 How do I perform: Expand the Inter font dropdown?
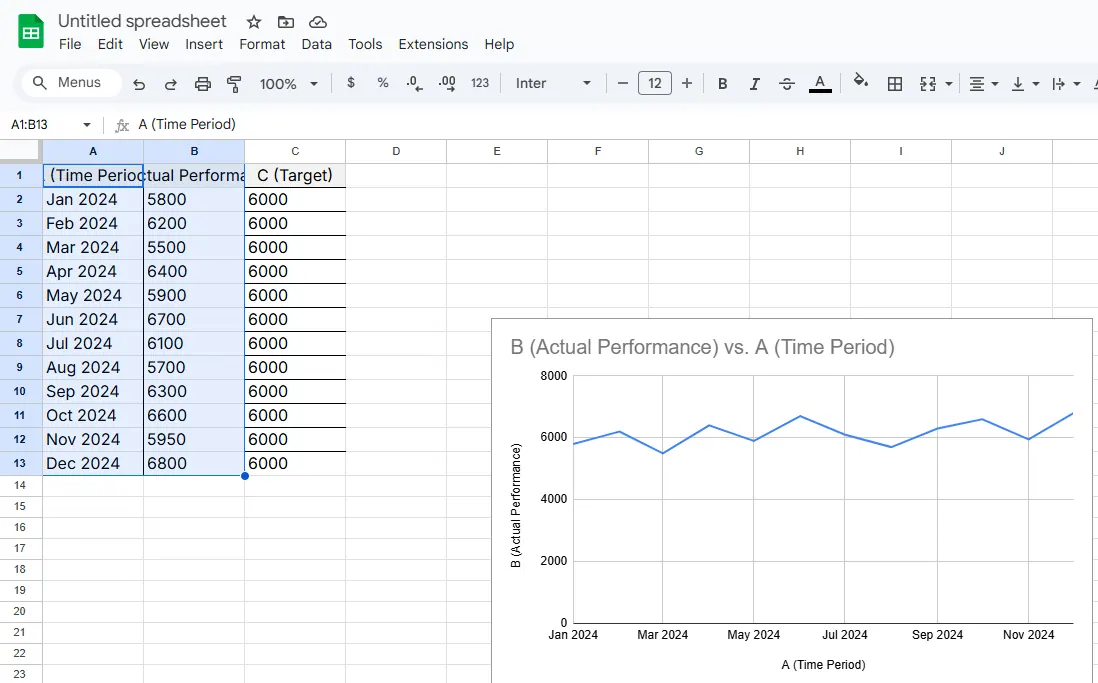click(554, 83)
